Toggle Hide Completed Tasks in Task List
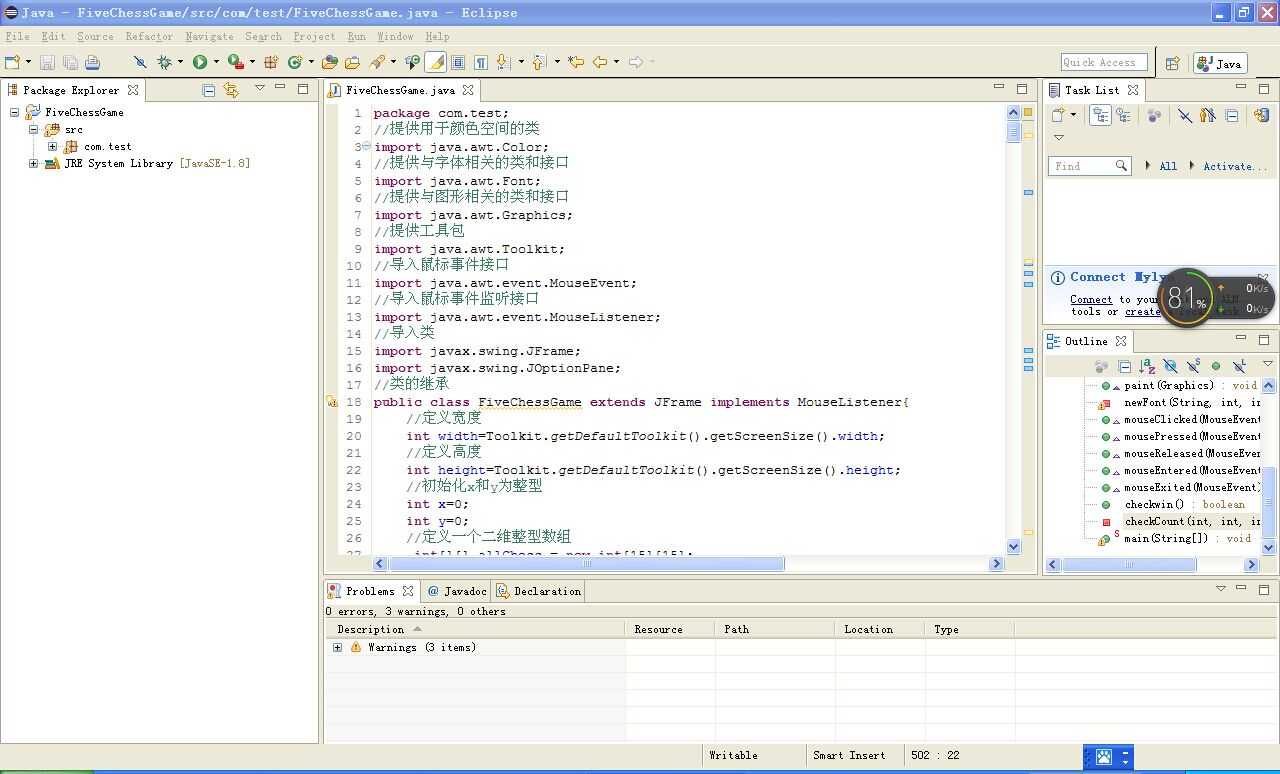Viewport: 1280px width, 774px height. click(x=1185, y=115)
